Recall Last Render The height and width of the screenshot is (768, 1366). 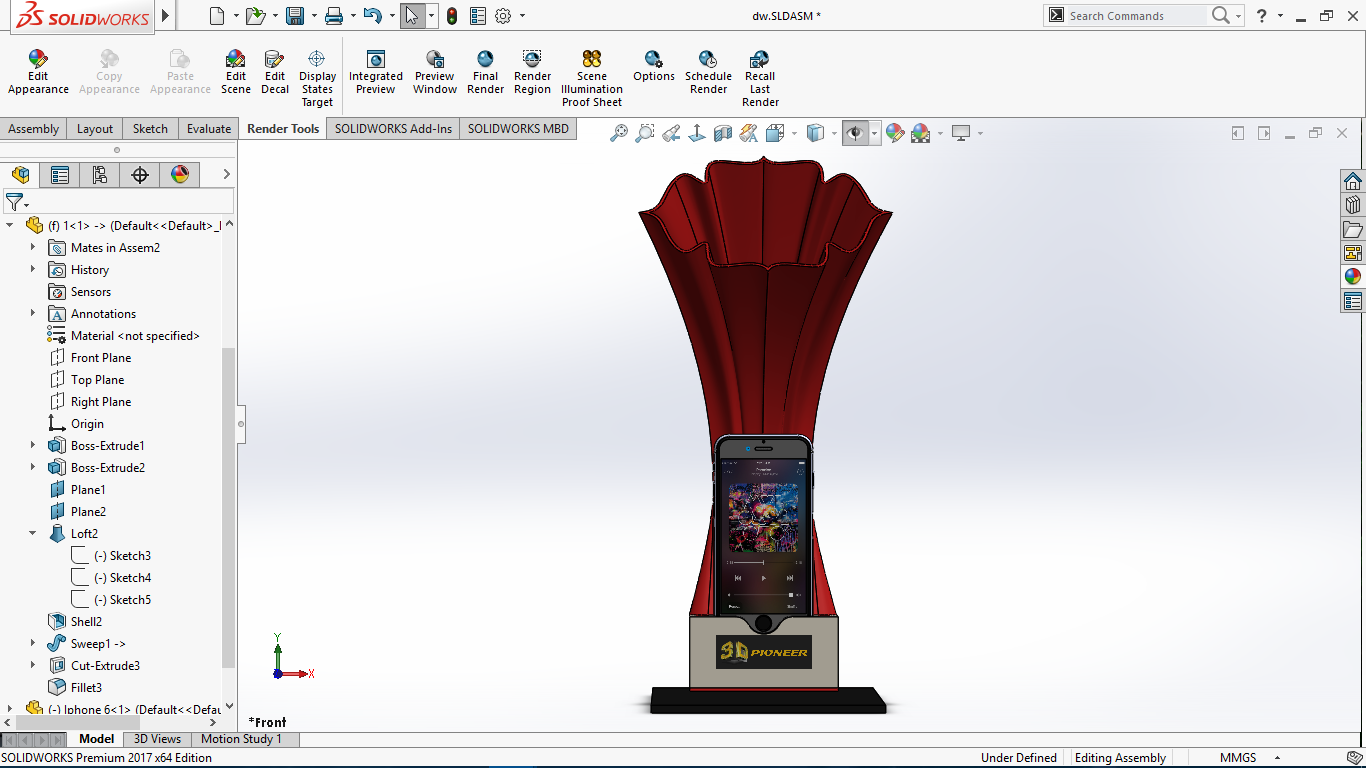coord(760,79)
